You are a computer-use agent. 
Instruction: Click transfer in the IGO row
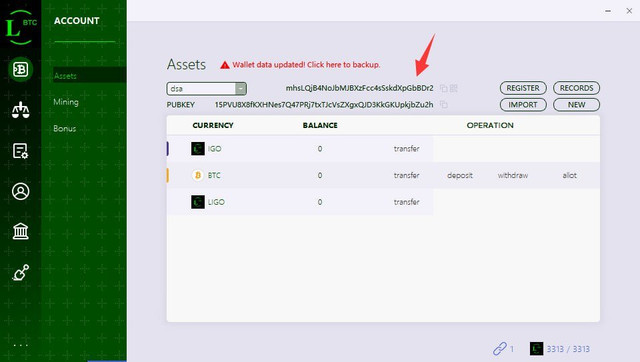[407, 149]
